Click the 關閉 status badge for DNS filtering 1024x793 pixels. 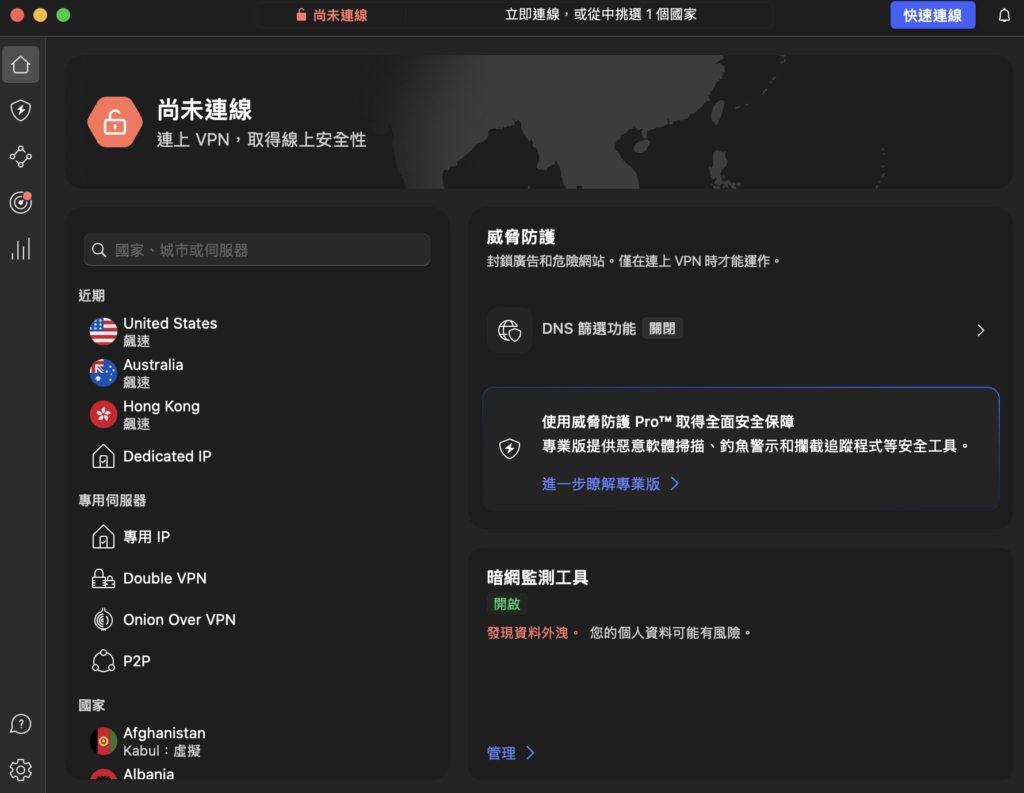(x=662, y=328)
